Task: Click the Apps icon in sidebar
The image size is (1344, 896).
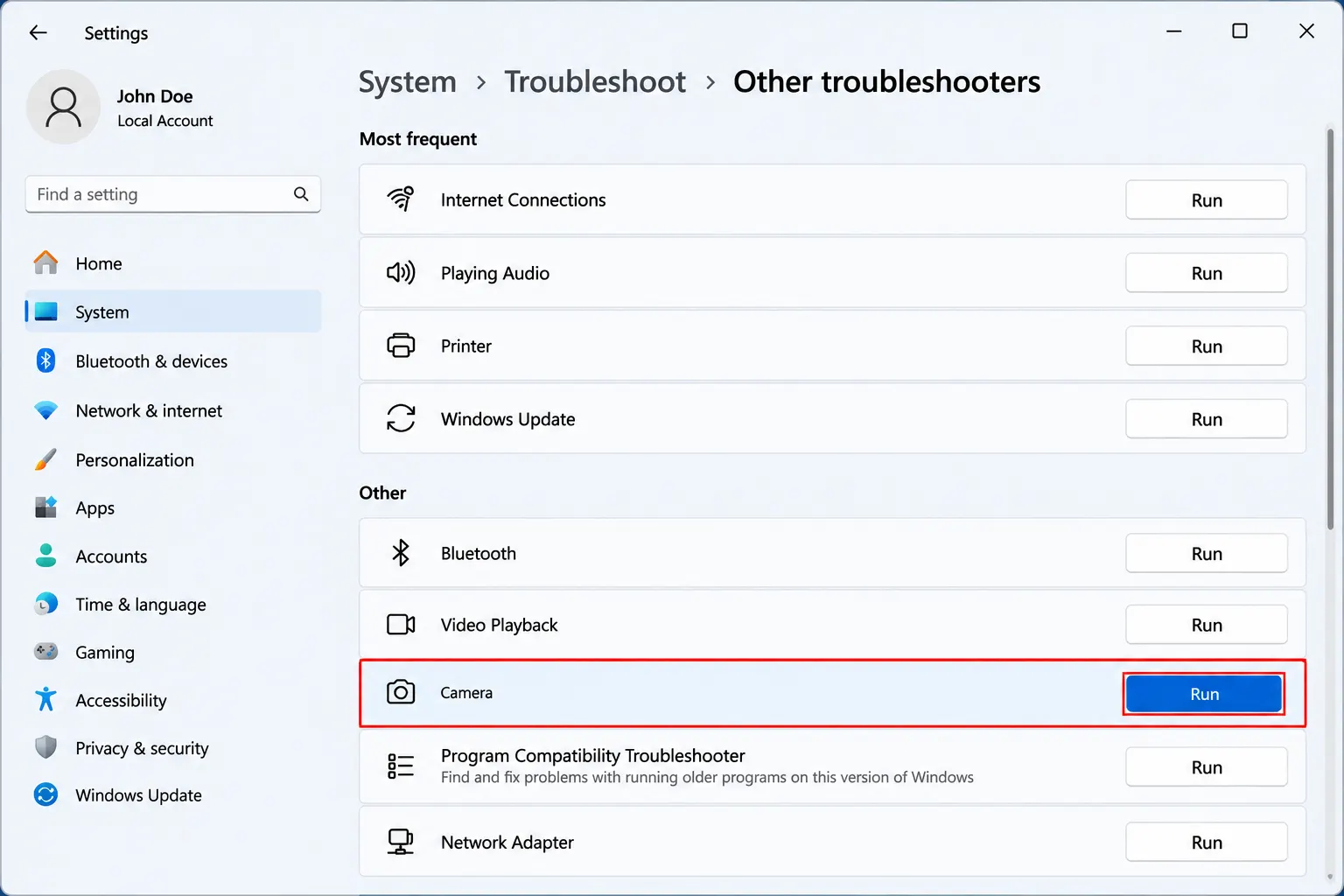Action: point(45,507)
